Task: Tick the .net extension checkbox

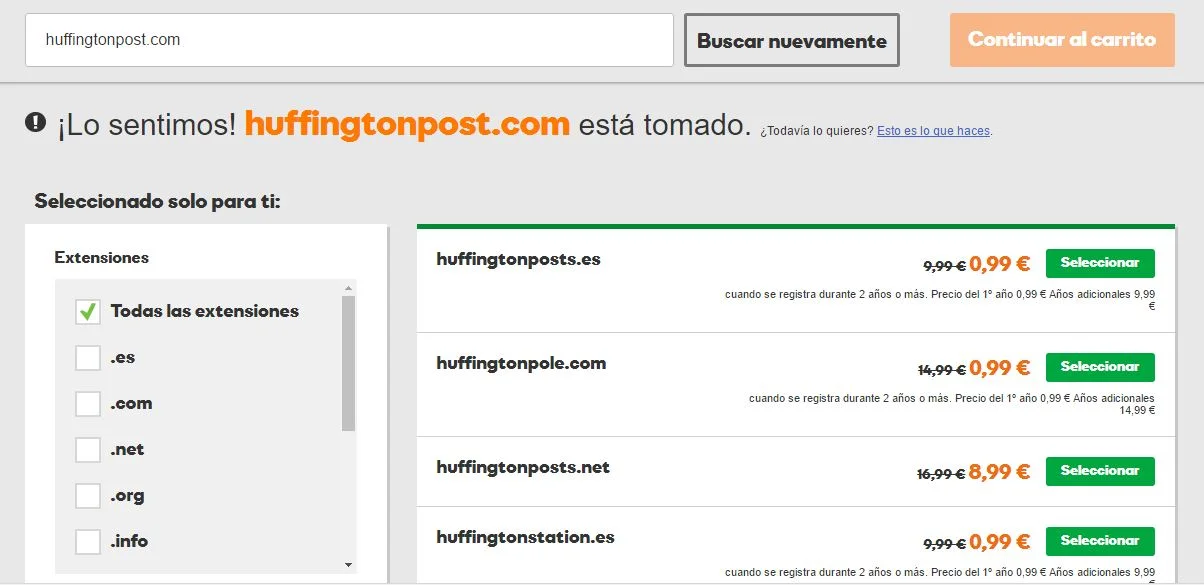Action: click(x=88, y=450)
